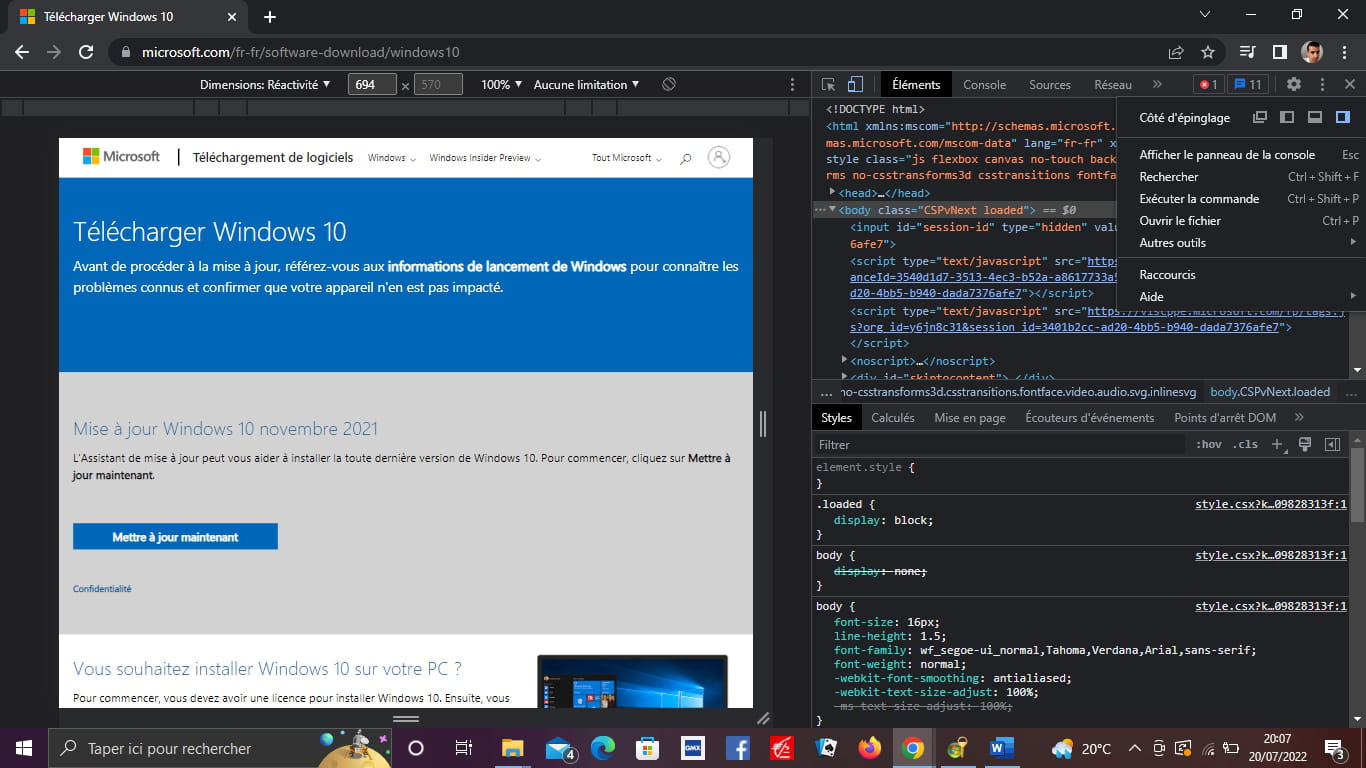Image resolution: width=1366 pixels, height=768 pixels.
Task: Select Afficher le panneau de la console
Action: click(1241, 155)
